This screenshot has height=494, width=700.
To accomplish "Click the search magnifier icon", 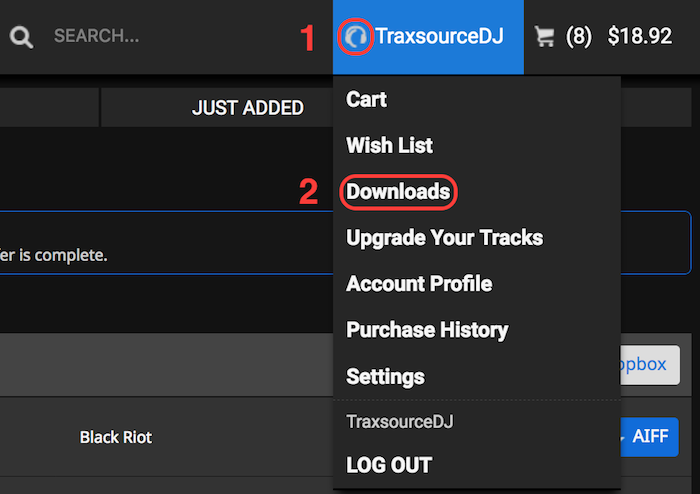I will pyautogui.click(x=22, y=37).
